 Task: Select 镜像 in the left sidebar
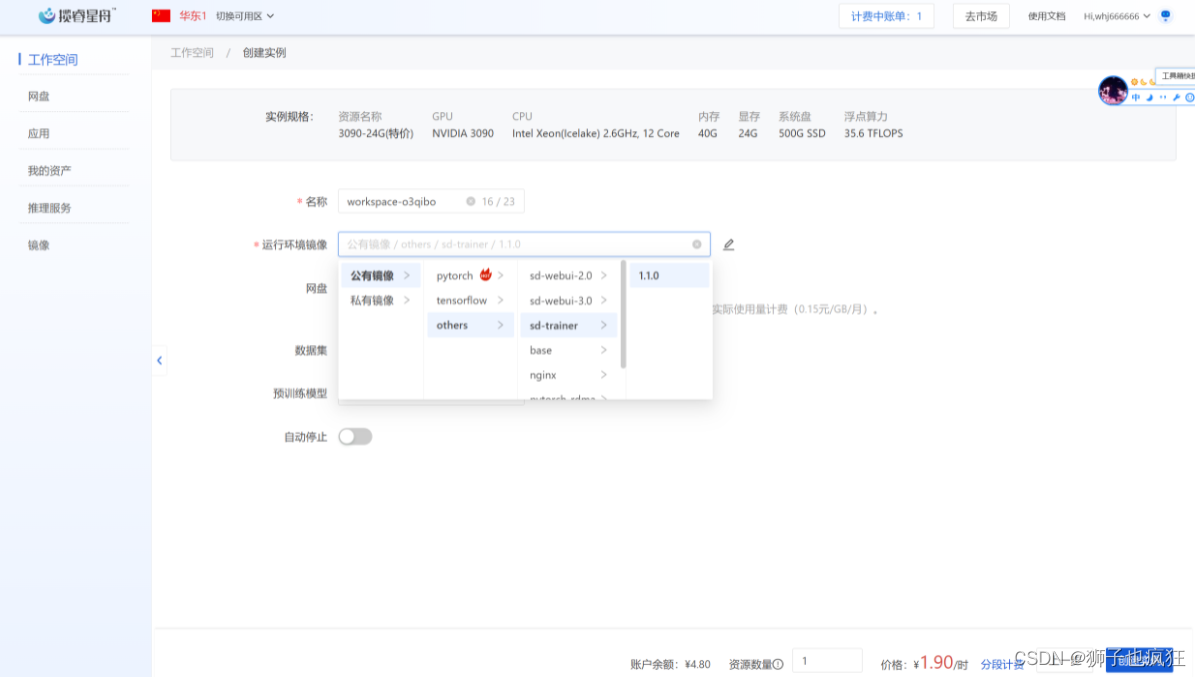pos(37,243)
